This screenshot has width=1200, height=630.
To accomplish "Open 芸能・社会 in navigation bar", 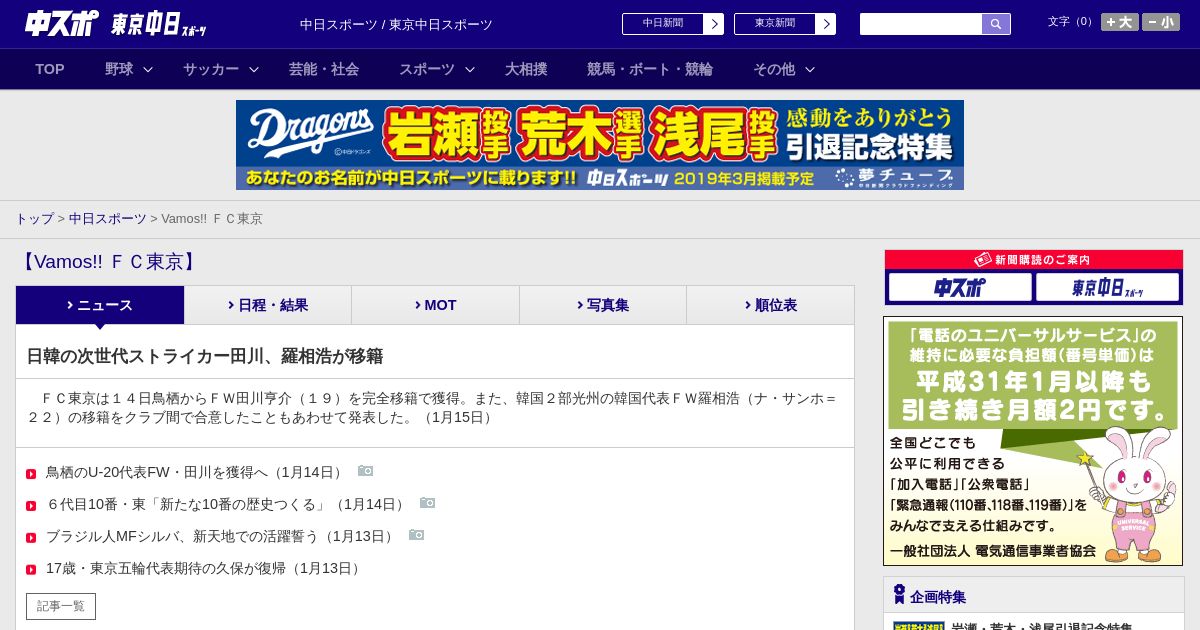I will coord(324,69).
